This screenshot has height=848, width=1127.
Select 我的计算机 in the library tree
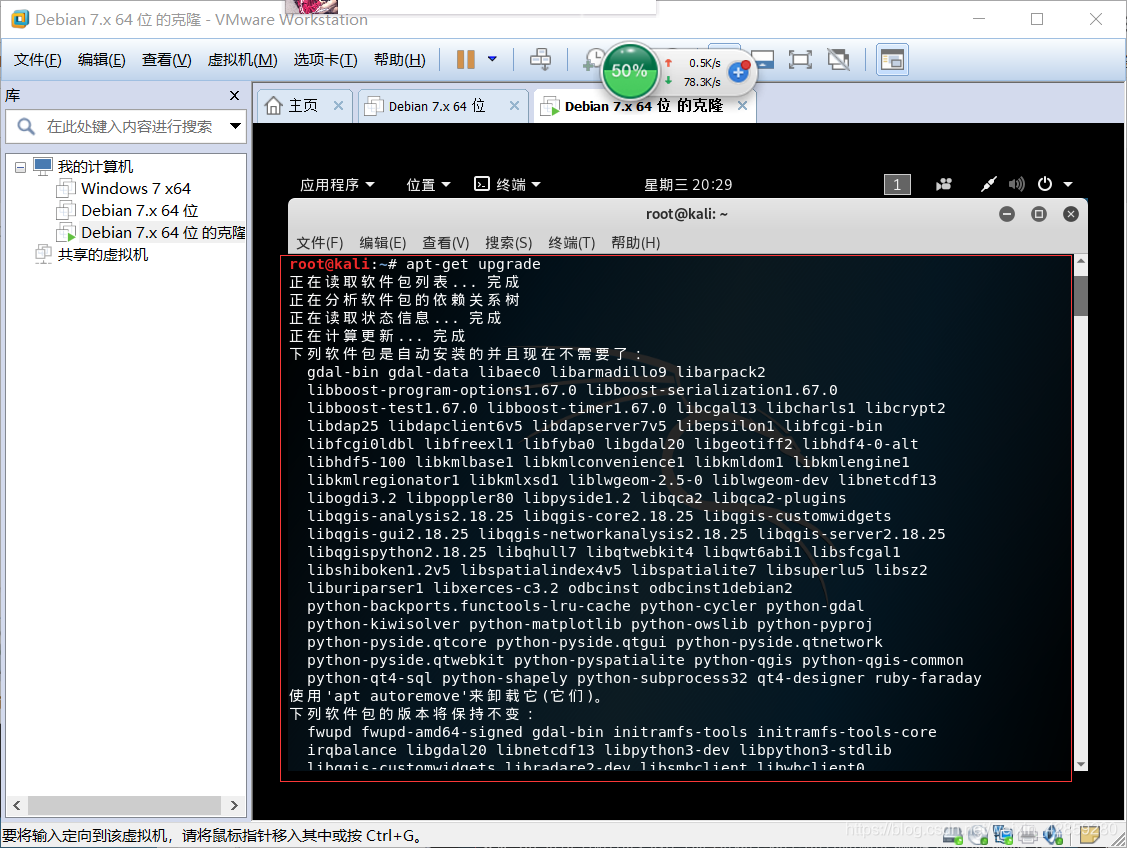coord(95,167)
